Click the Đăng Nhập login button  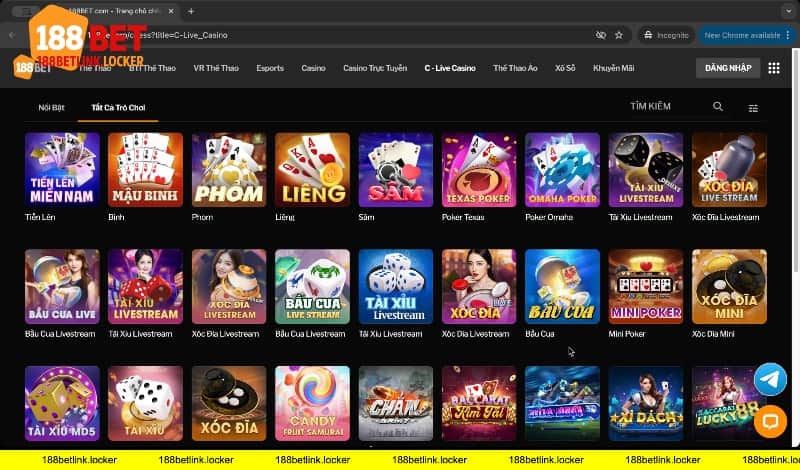pos(727,68)
